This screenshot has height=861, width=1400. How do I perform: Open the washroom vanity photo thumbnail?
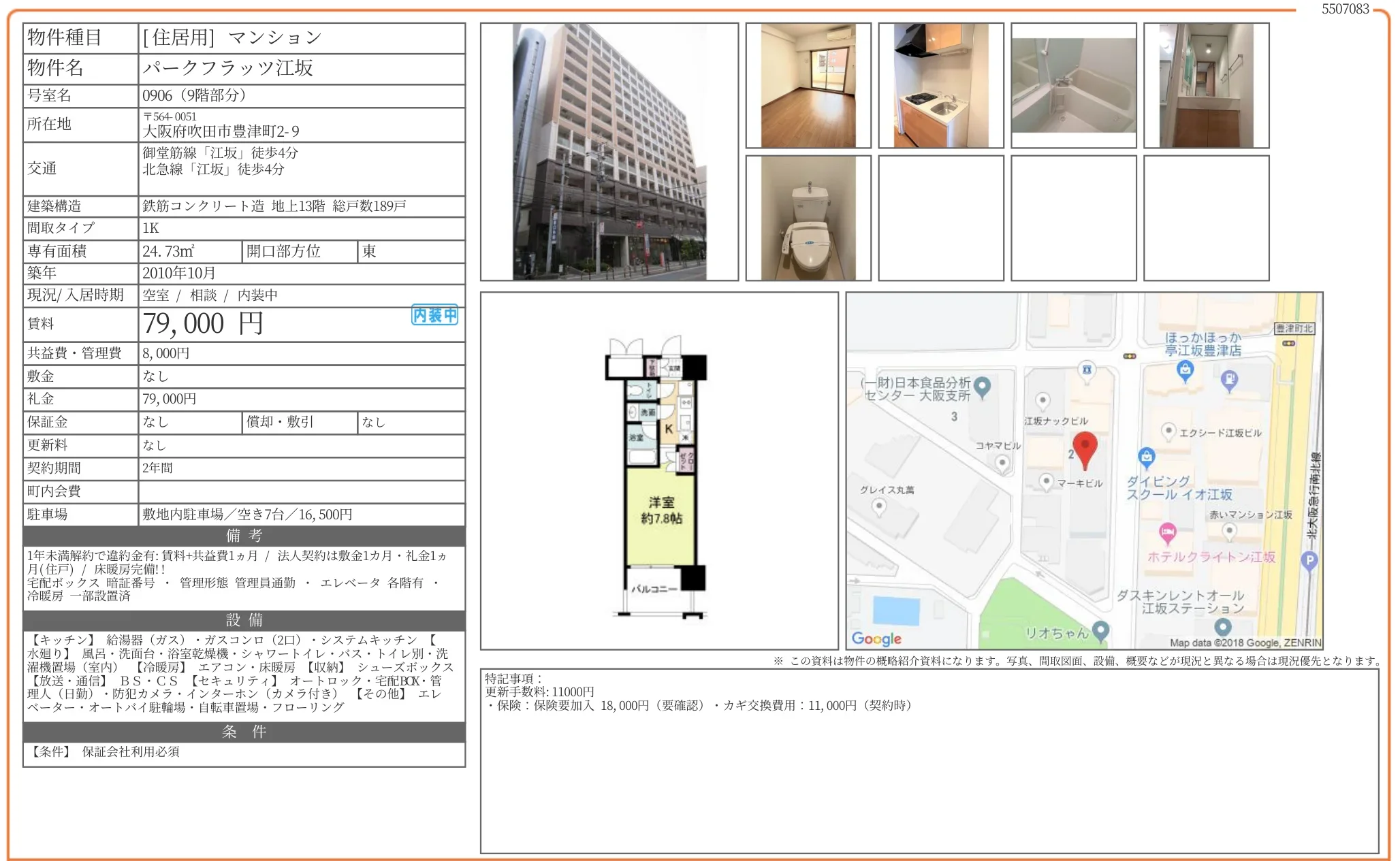(x=1206, y=86)
